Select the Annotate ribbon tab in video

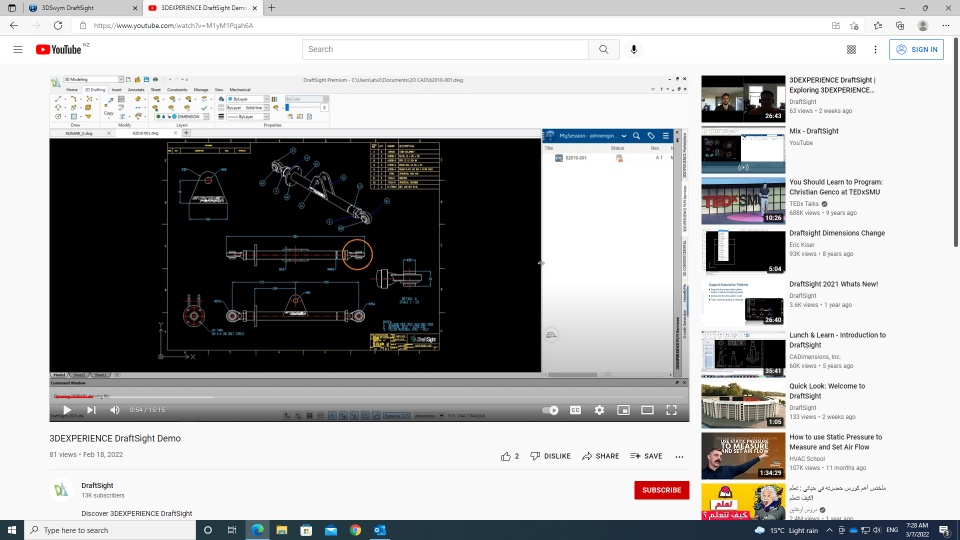[136, 89]
